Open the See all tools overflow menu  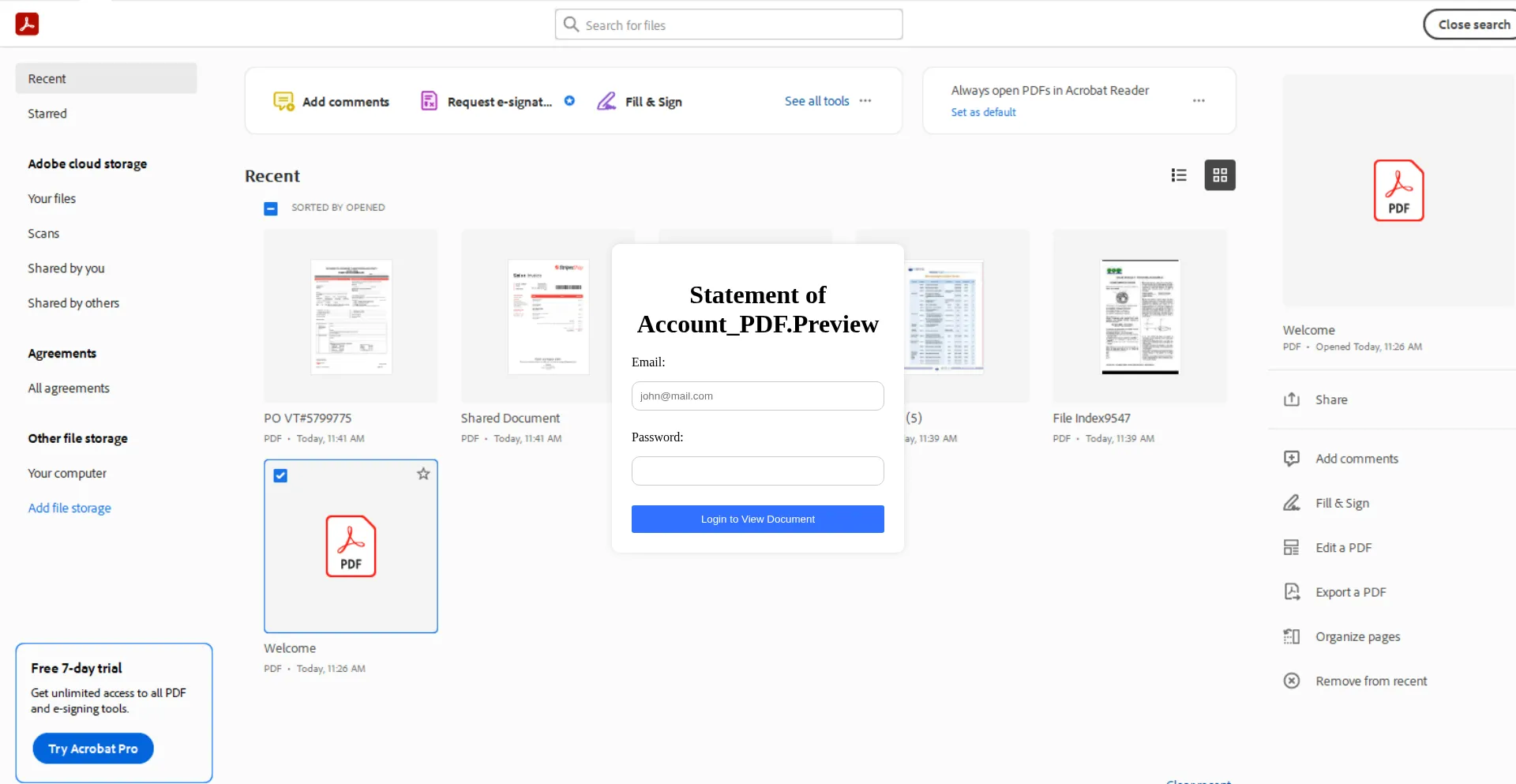coord(866,101)
